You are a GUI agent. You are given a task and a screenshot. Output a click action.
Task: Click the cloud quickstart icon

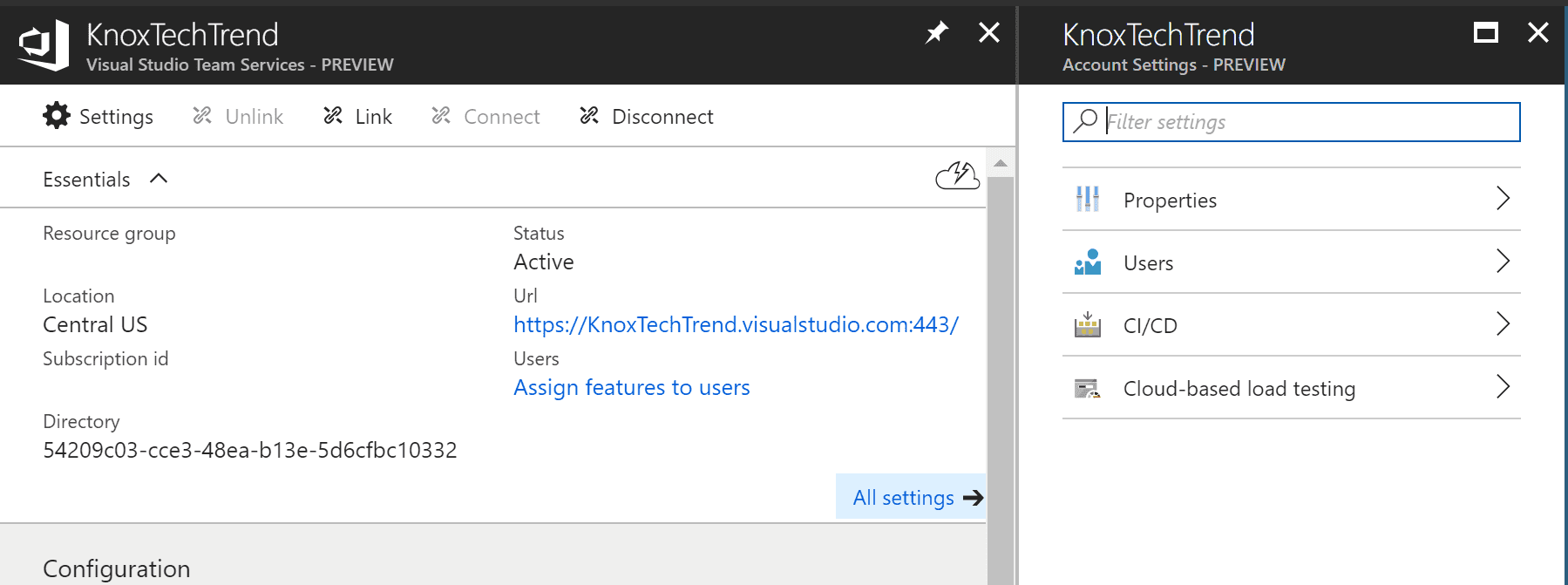[x=957, y=175]
